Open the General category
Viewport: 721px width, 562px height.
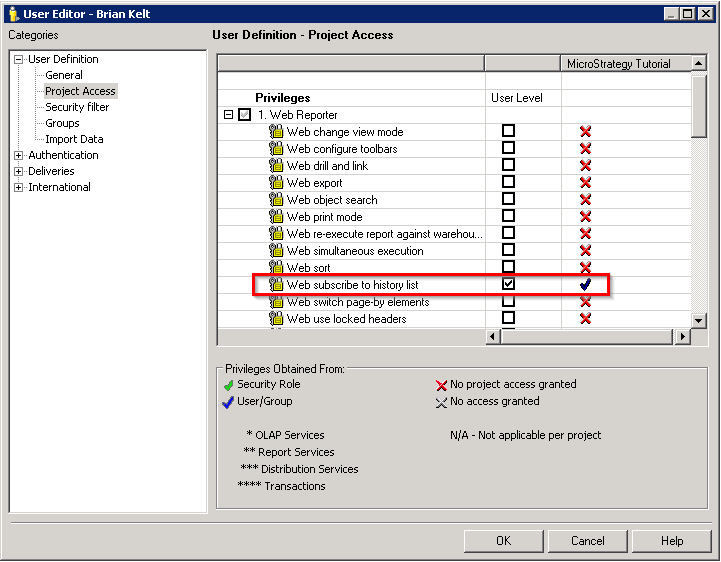(x=64, y=75)
